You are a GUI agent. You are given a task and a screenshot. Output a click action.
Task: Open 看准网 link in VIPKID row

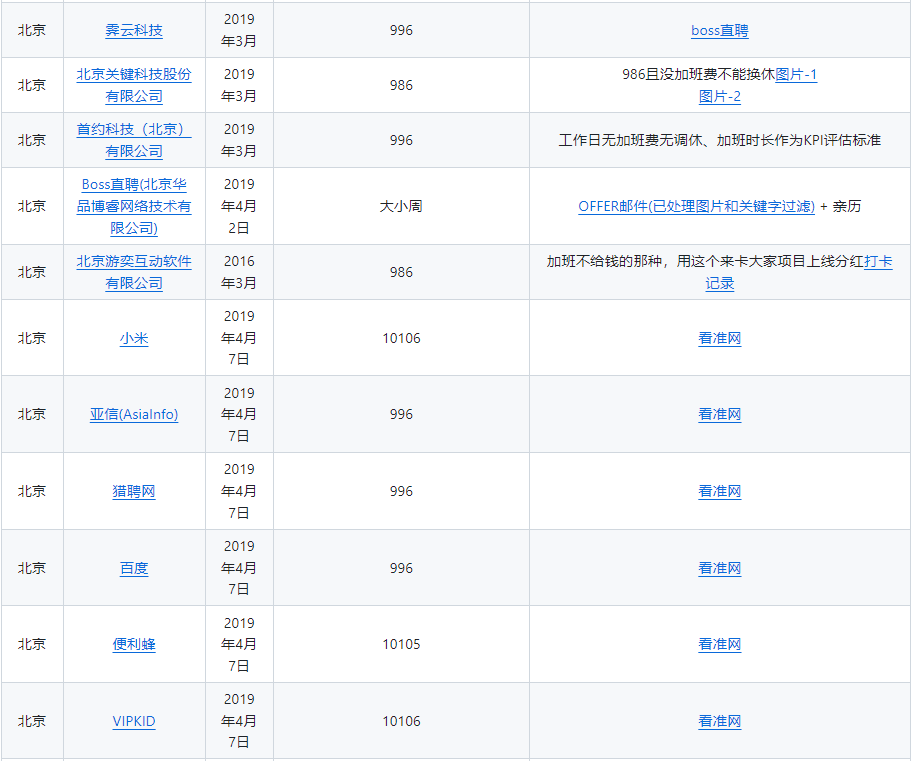pos(719,721)
